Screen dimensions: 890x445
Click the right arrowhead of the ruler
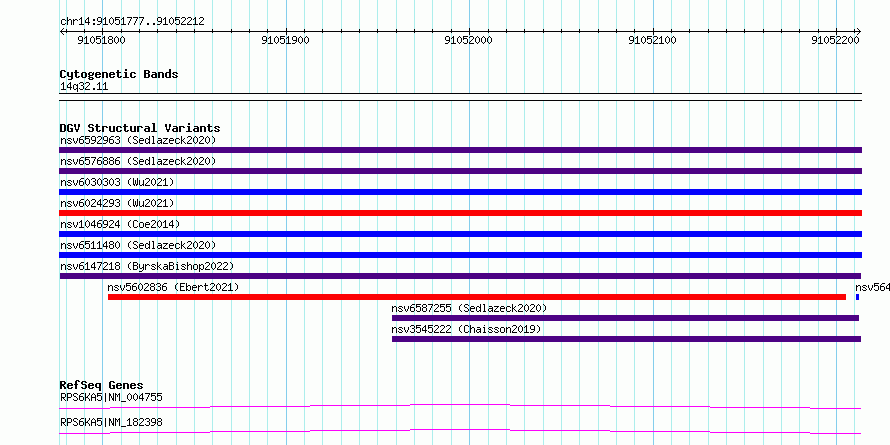tap(858, 32)
